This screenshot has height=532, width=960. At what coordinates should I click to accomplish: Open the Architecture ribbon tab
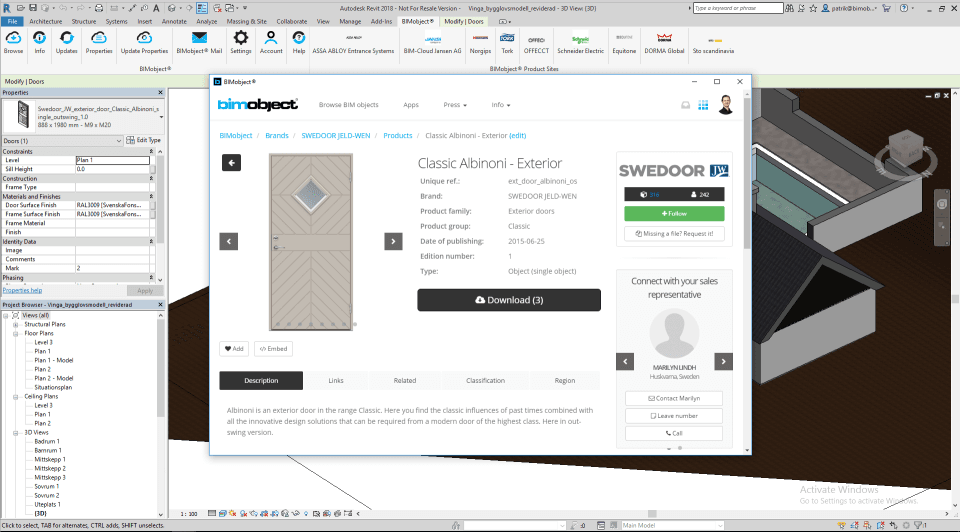(x=45, y=21)
